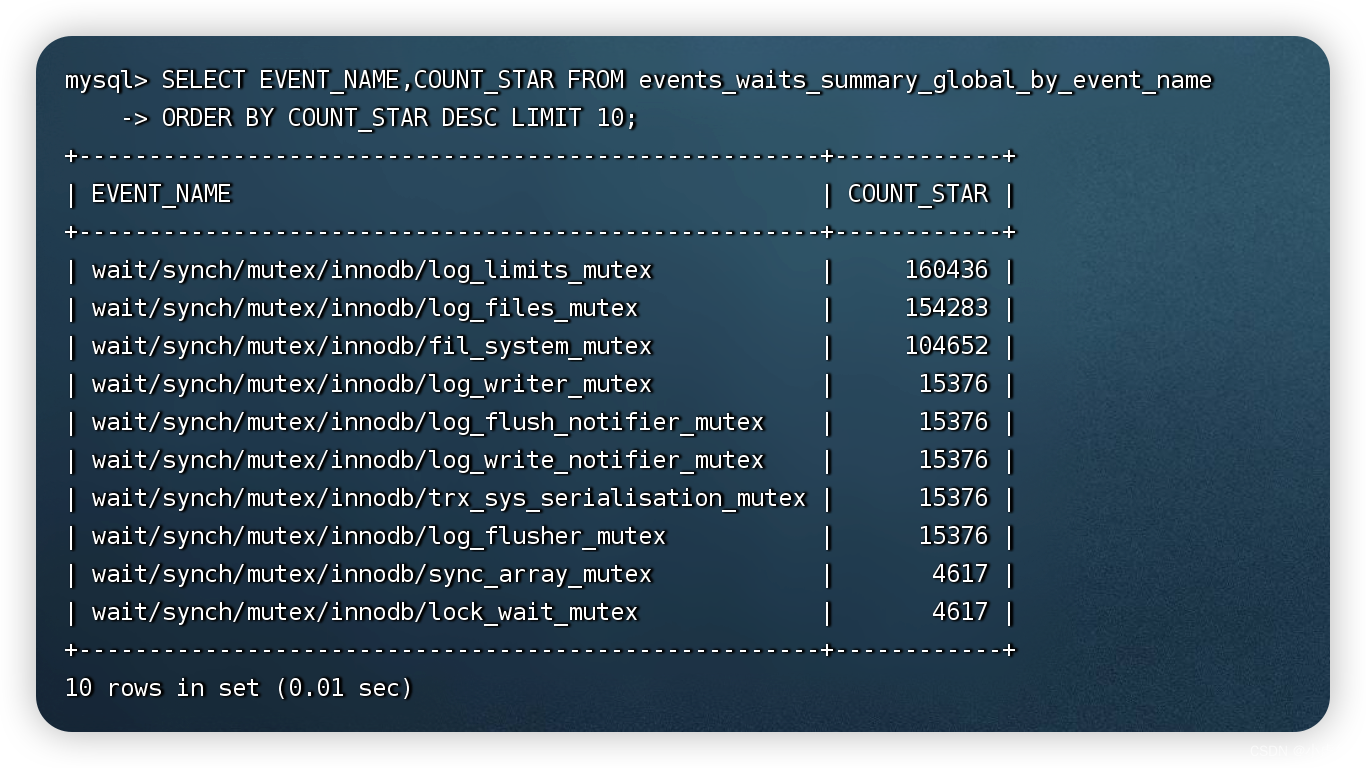1366x768 pixels.
Task: Click the 15376 count for log_write_notifier_mutex
Action: point(953,460)
